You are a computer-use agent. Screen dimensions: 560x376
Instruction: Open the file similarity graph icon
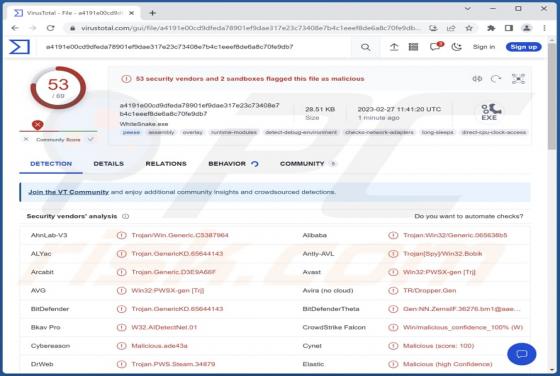pos(518,79)
